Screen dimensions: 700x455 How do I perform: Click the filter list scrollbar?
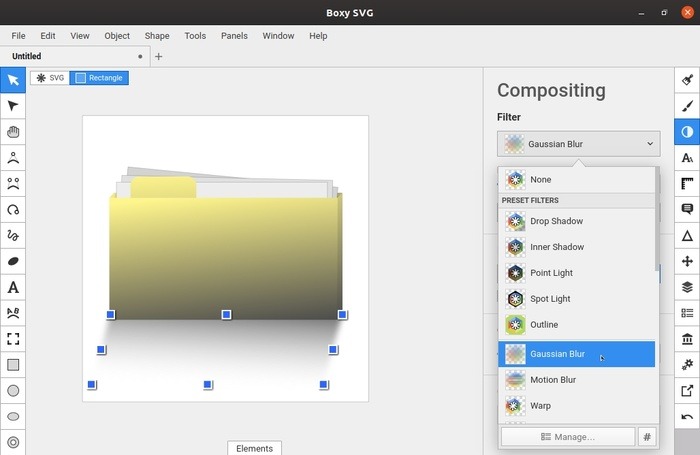(x=657, y=219)
